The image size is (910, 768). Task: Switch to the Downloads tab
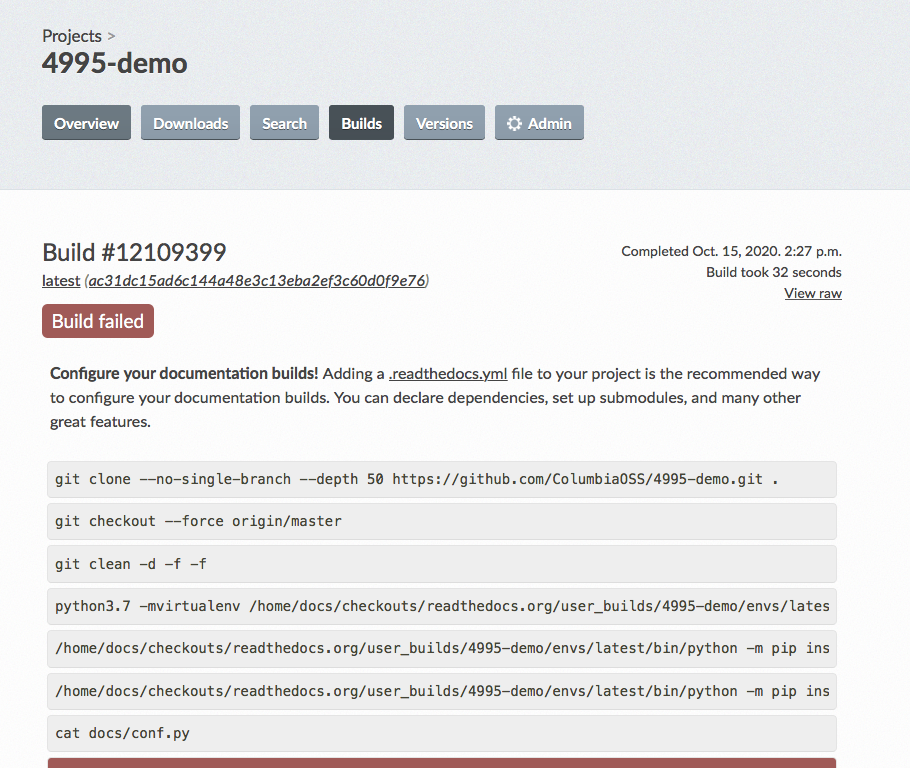[x=190, y=122]
